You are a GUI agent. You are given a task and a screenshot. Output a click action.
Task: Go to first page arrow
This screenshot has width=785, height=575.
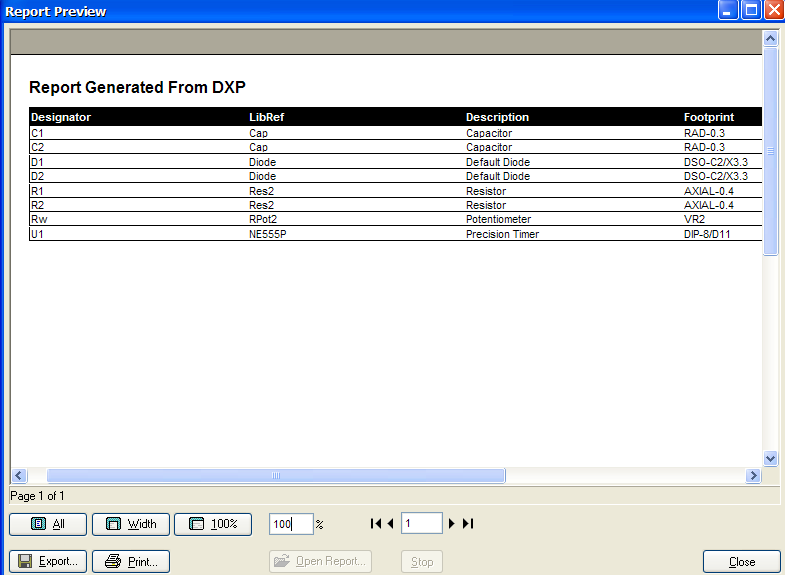tap(375, 523)
